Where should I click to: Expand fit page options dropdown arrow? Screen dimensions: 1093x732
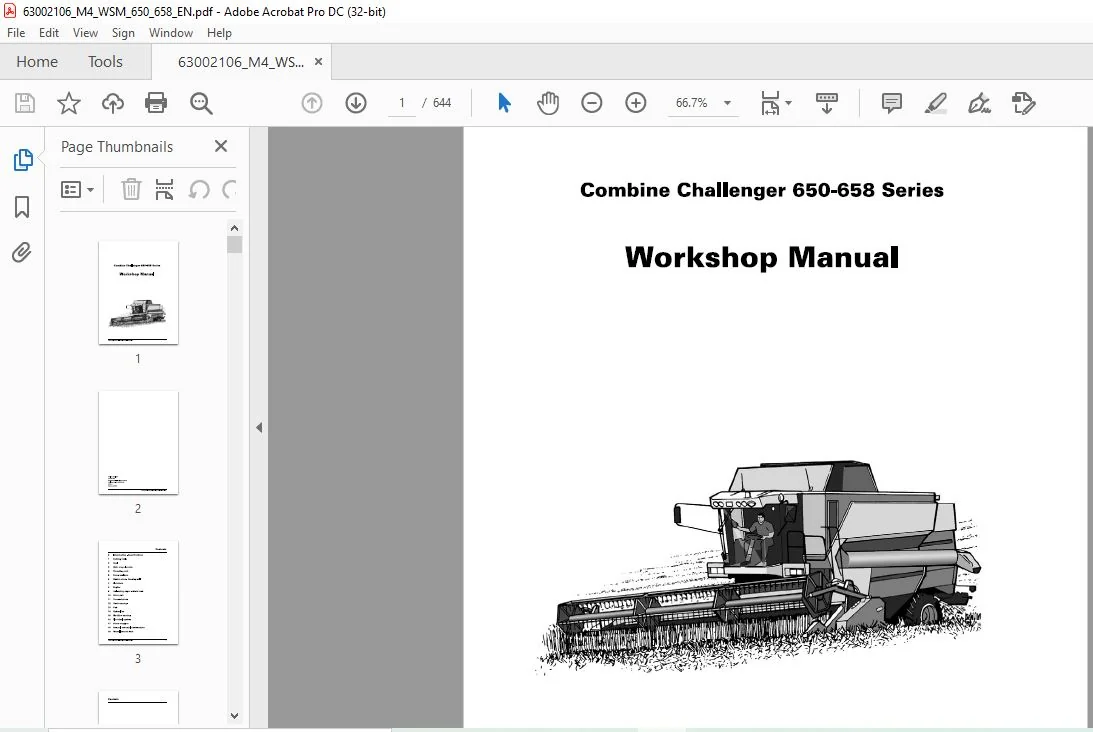788,103
